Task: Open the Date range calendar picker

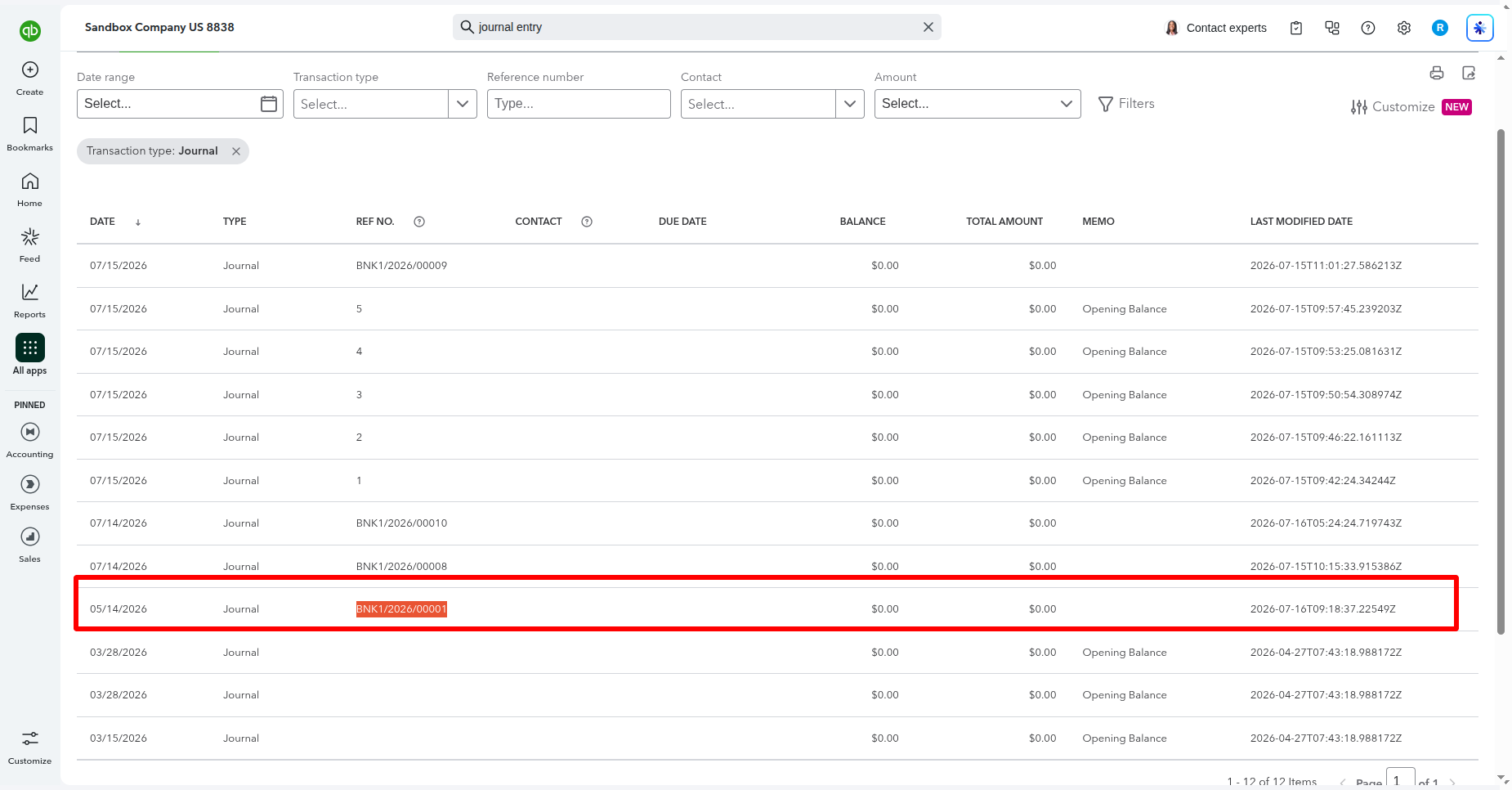Action: click(268, 104)
